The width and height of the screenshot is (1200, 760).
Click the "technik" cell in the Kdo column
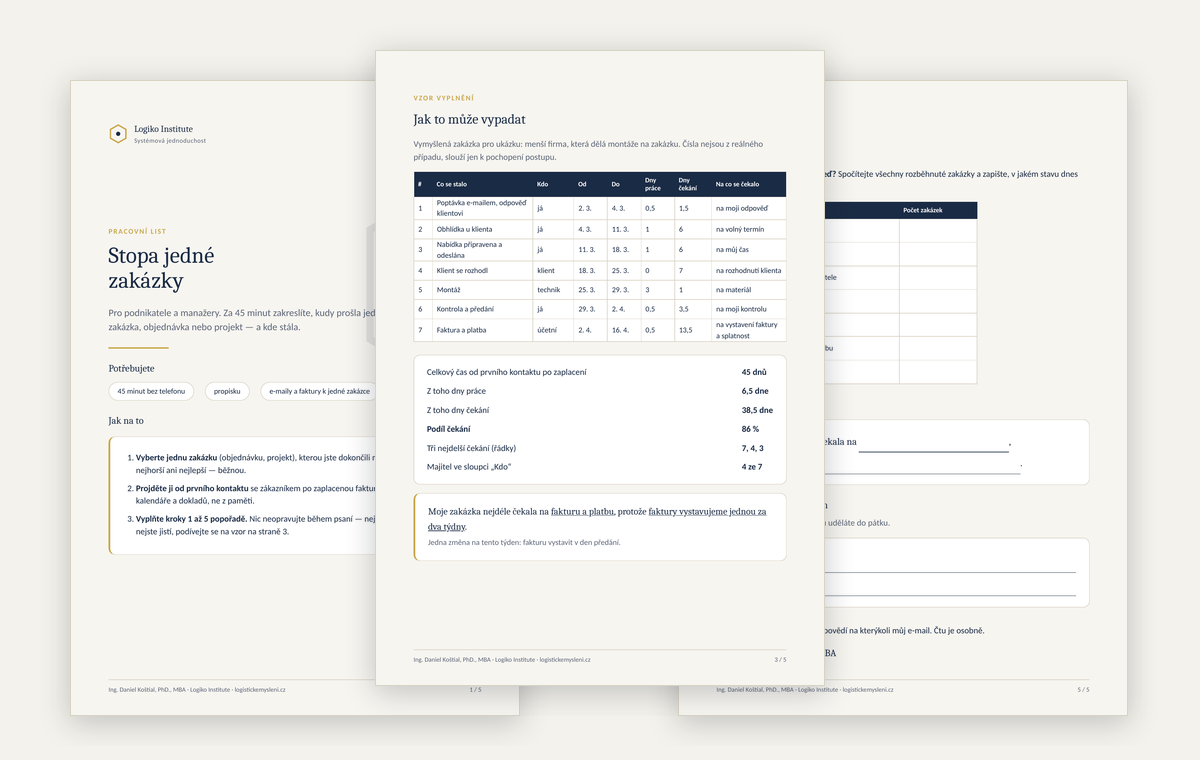tap(553, 290)
